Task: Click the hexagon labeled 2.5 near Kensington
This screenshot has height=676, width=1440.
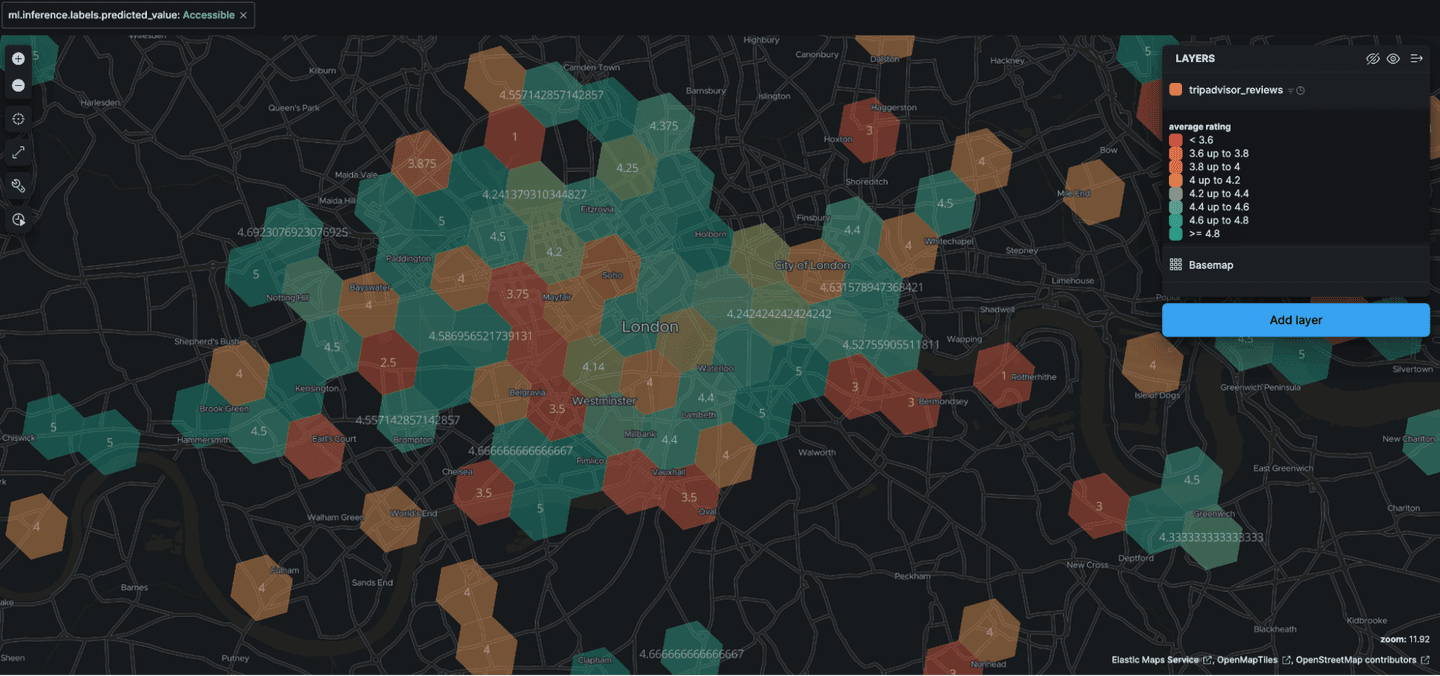Action: [x=388, y=362]
